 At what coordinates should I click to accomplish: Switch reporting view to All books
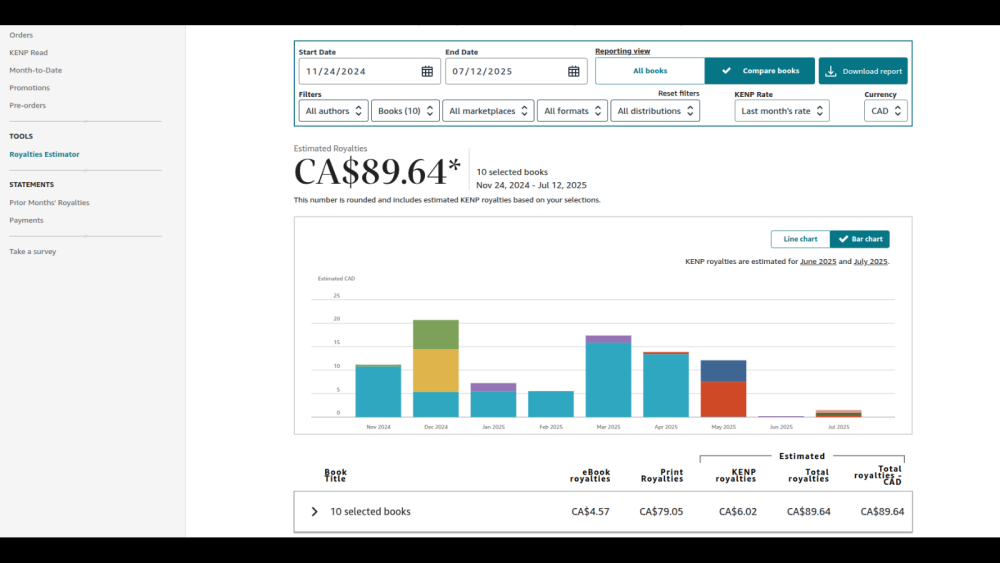650,71
